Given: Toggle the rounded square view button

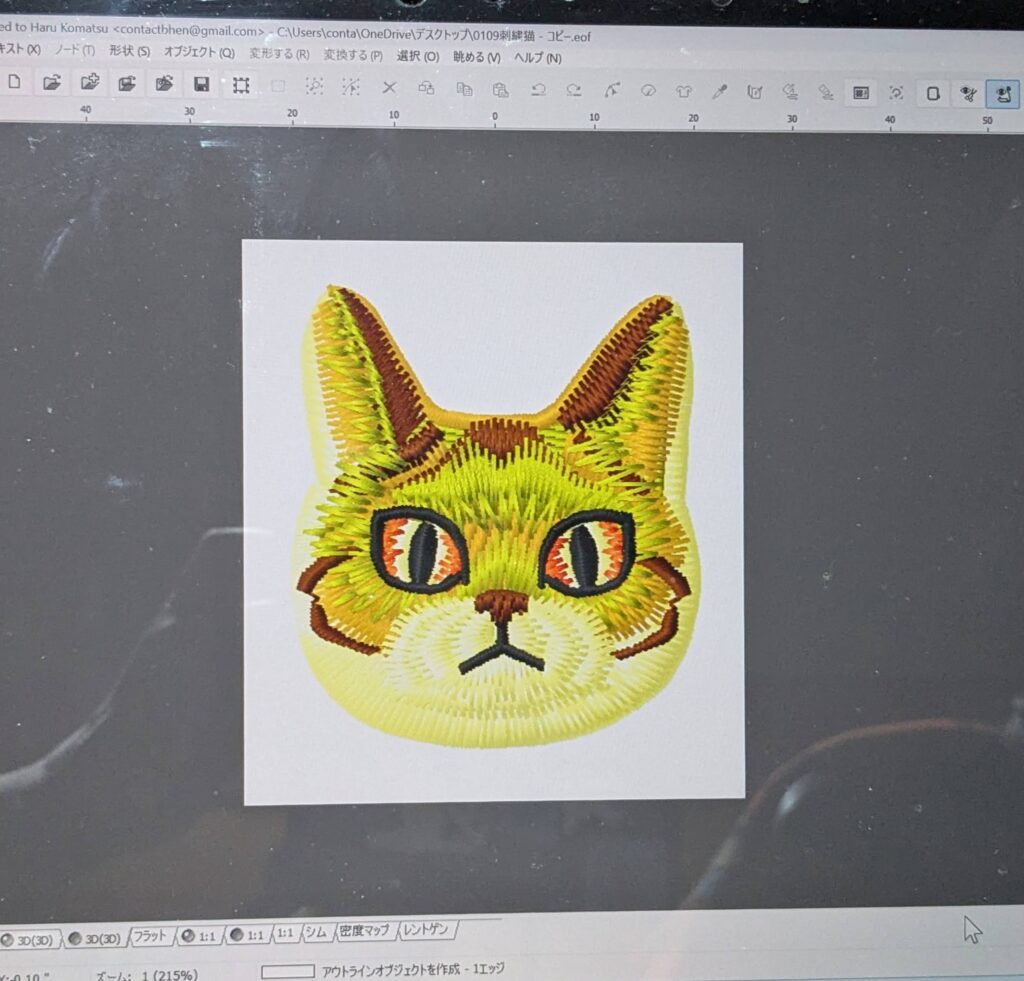Looking at the screenshot, I should [932, 93].
